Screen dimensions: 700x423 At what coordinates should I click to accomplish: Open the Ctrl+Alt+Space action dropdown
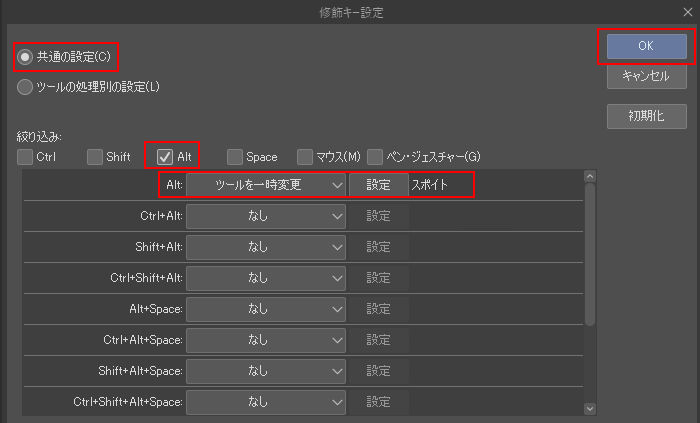coord(266,340)
